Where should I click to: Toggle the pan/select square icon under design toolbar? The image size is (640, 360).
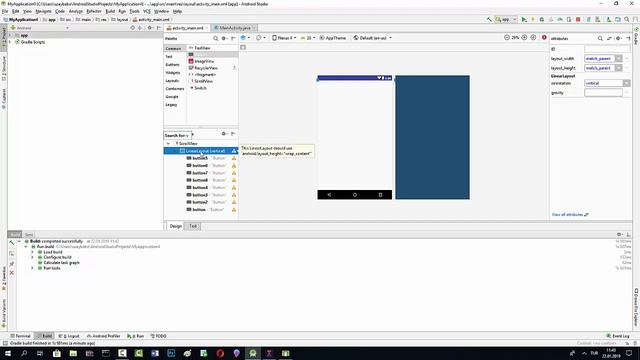click(x=243, y=47)
